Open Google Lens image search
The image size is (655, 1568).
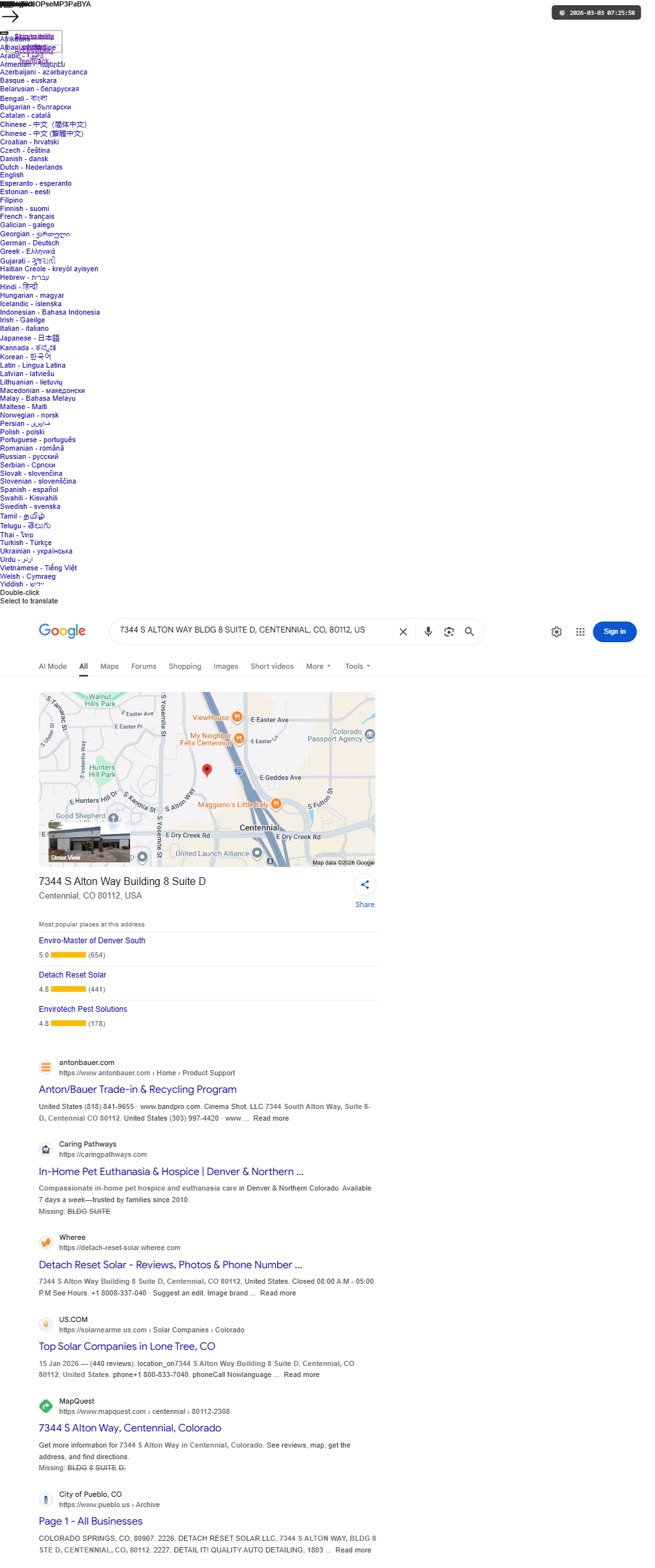coord(449,632)
